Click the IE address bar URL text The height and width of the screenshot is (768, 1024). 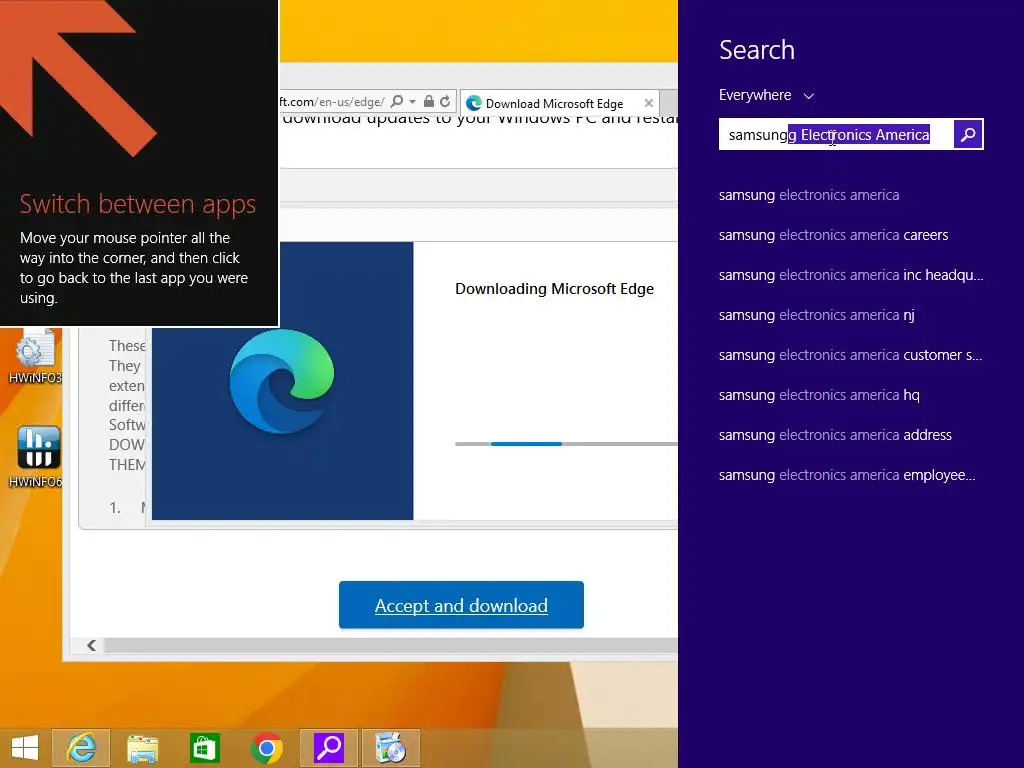click(x=332, y=102)
